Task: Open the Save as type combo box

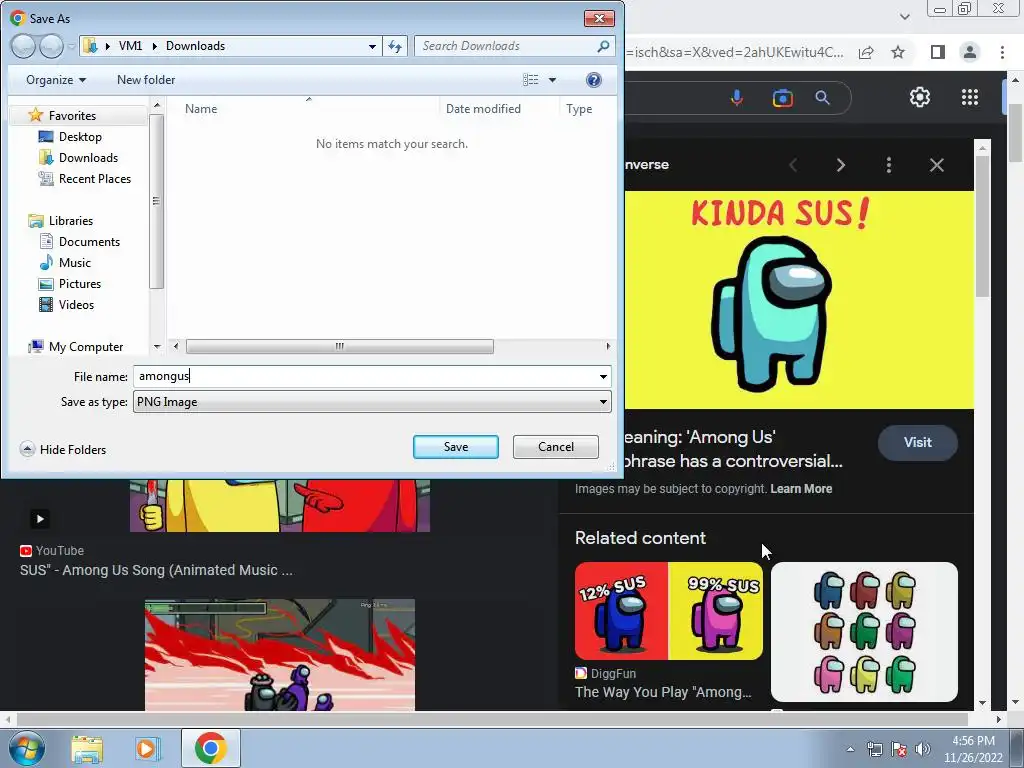Action: pyautogui.click(x=372, y=402)
